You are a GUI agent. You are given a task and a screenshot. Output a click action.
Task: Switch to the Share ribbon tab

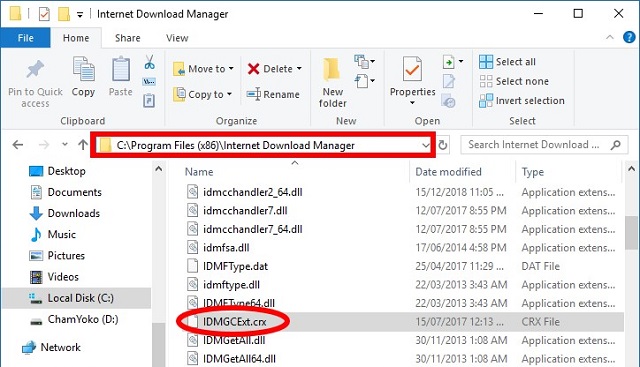click(x=127, y=38)
